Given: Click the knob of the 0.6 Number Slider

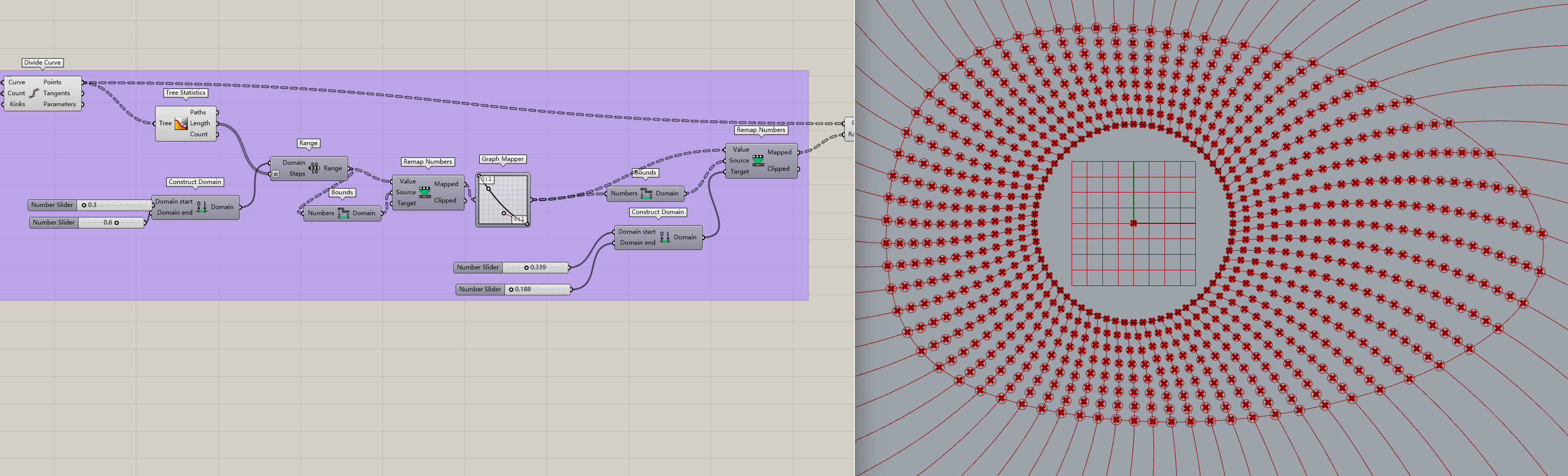Looking at the screenshot, I should (x=116, y=223).
